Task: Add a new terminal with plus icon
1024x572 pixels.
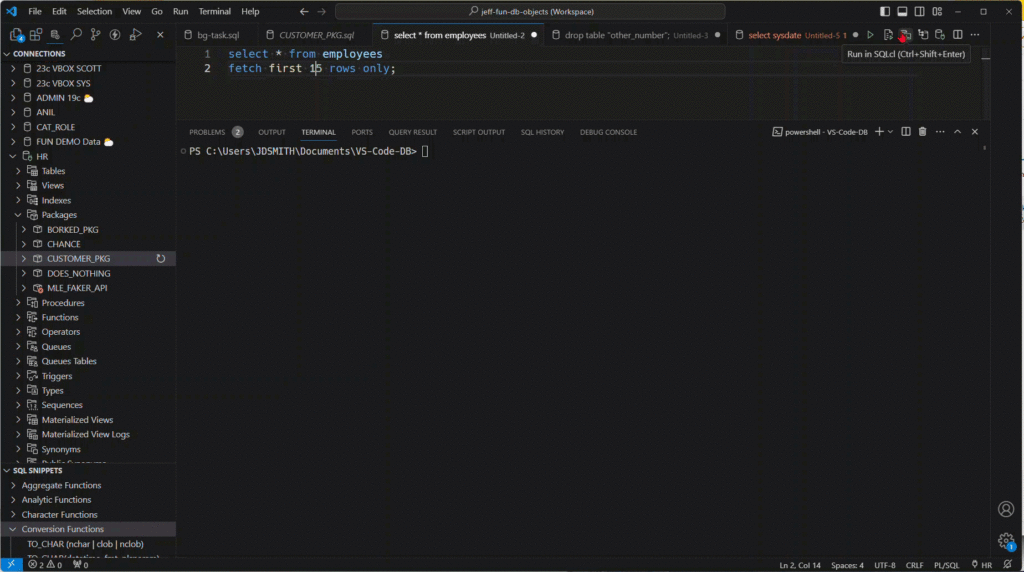Action: pos(879,132)
